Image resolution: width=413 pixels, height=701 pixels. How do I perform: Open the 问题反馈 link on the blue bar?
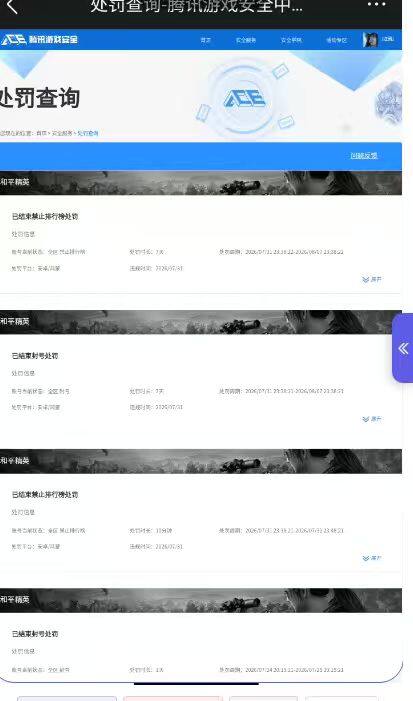[x=364, y=156]
